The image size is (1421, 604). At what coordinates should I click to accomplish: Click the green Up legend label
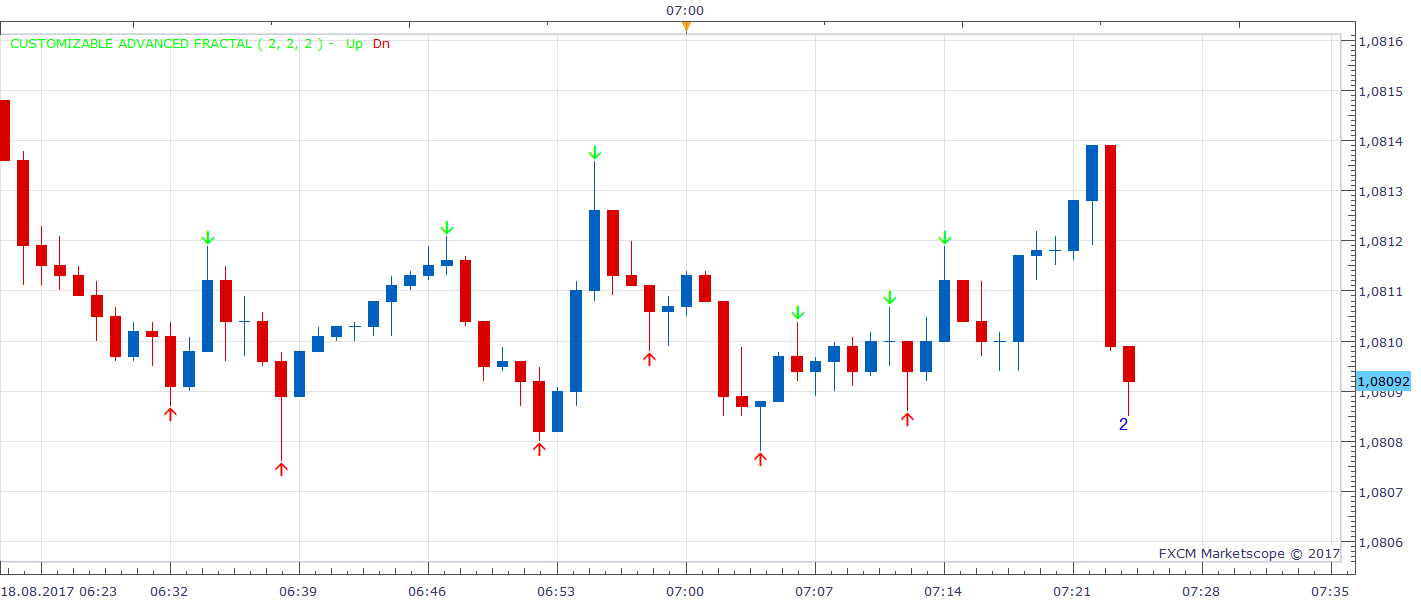pyautogui.click(x=354, y=44)
